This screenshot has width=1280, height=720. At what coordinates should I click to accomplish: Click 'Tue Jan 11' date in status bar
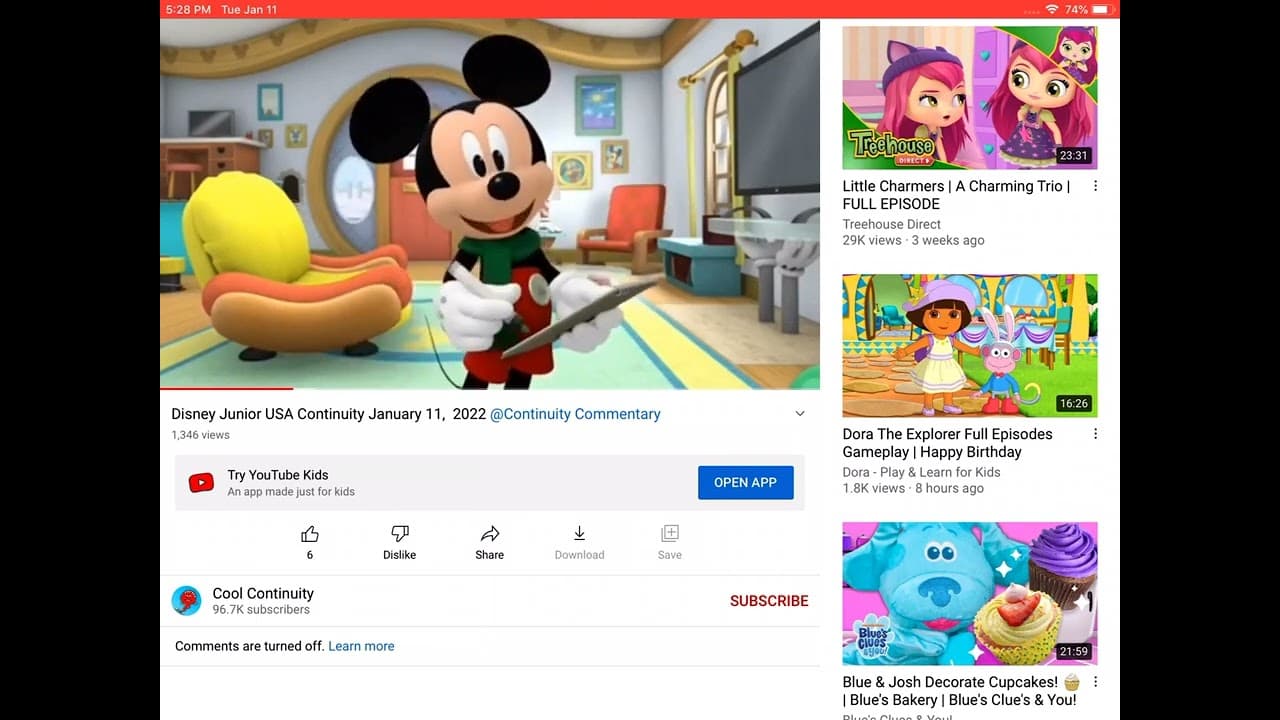coord(249,9)
